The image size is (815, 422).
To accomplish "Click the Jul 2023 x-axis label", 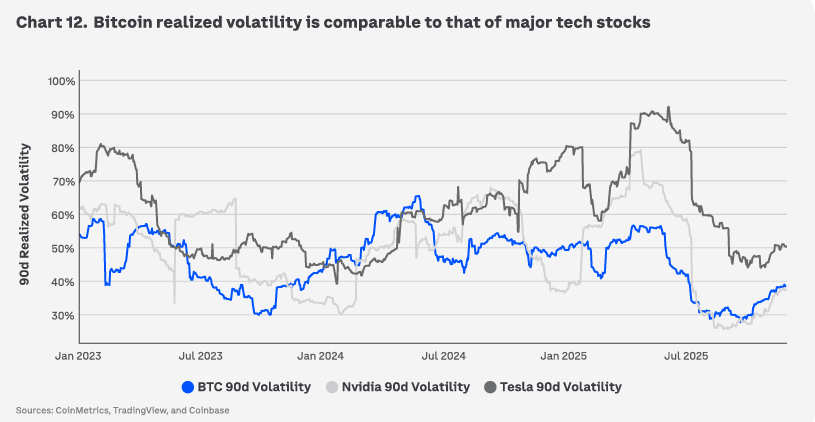I will (201, 355).
